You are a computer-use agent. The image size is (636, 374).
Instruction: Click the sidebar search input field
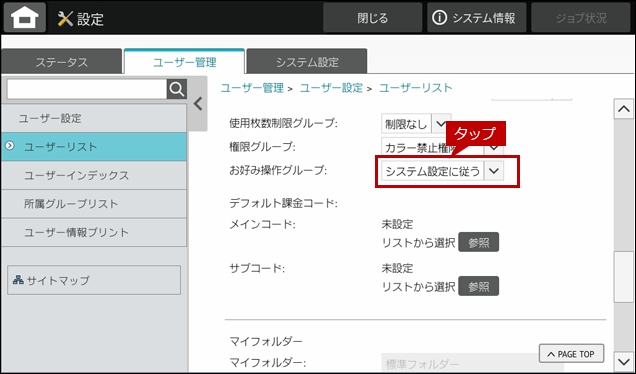click(87, 89)
